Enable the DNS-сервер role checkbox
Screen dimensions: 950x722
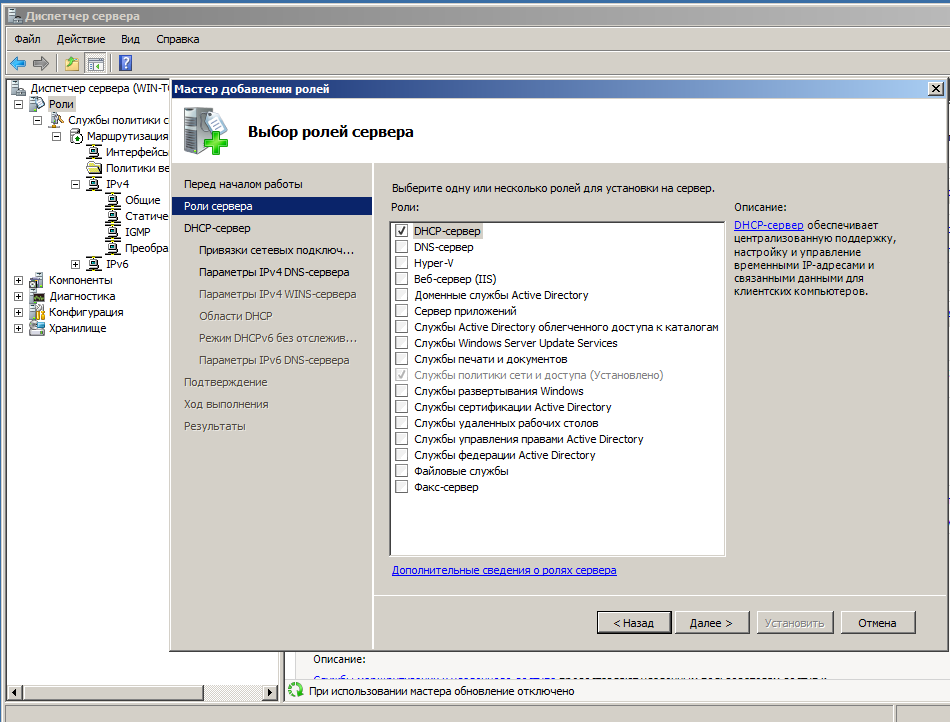pos(401,247)
